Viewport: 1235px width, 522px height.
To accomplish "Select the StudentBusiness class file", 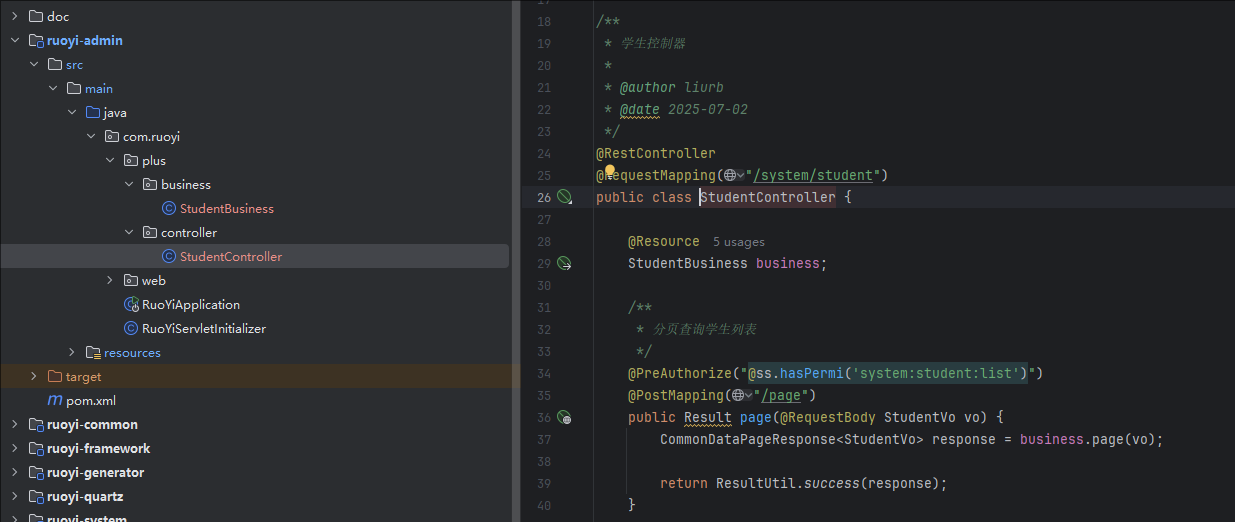I will click(226, 208).
